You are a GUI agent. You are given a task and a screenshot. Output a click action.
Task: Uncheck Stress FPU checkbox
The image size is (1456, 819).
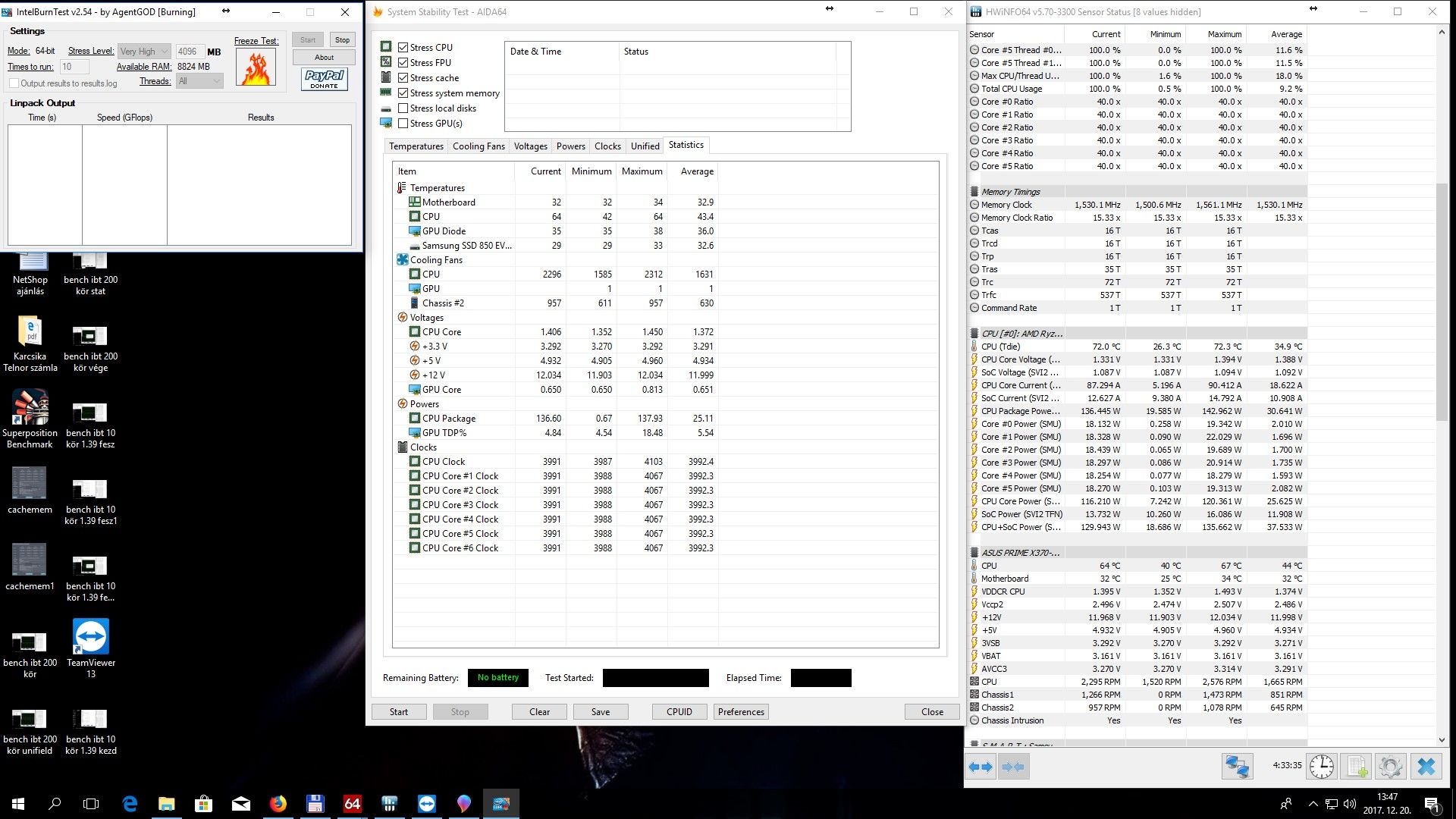coord(403,62)
